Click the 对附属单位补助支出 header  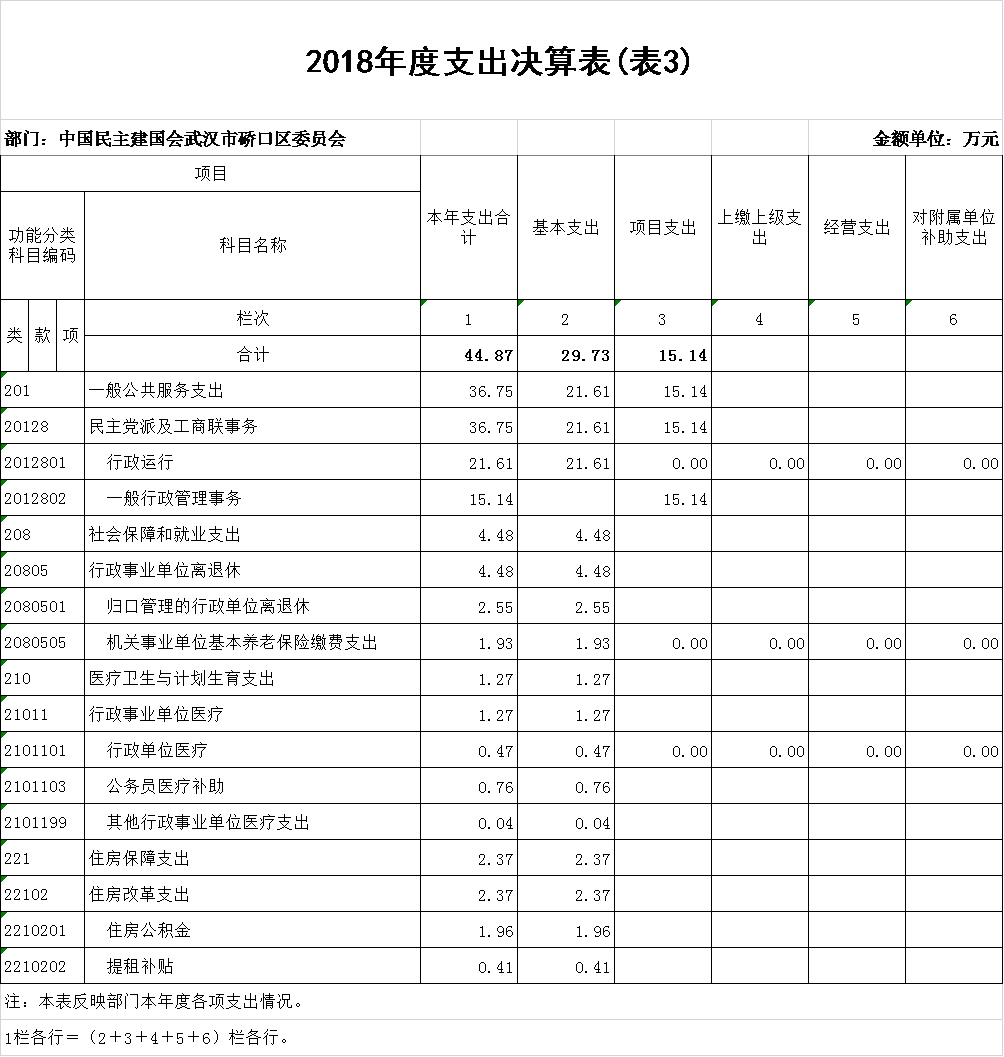(954, 228)
